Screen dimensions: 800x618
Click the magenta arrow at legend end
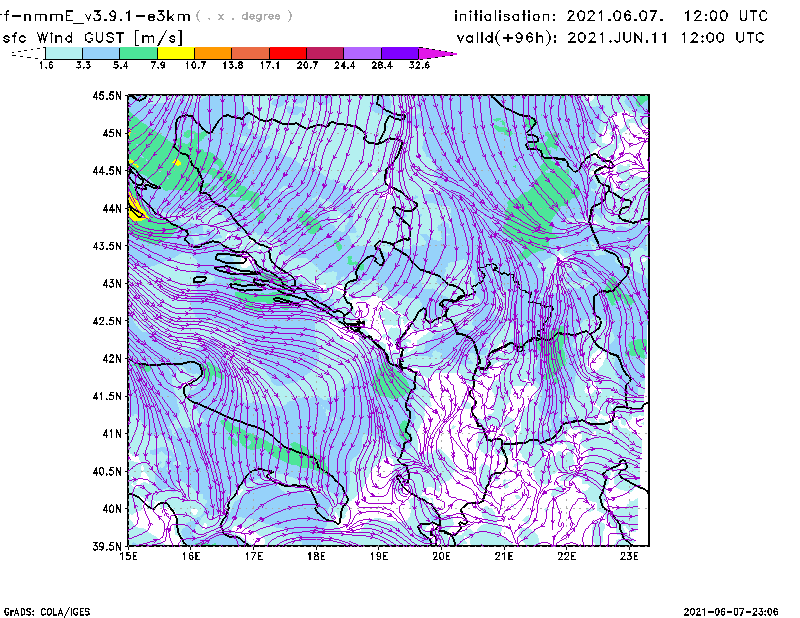437,52
